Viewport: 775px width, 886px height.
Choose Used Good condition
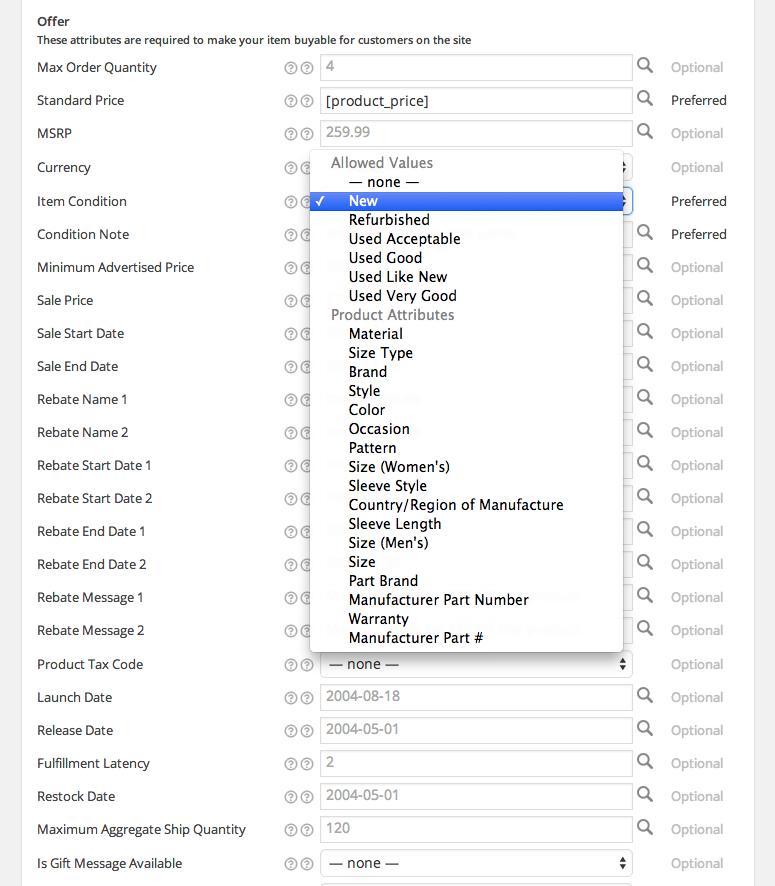(x=466, y=258)
